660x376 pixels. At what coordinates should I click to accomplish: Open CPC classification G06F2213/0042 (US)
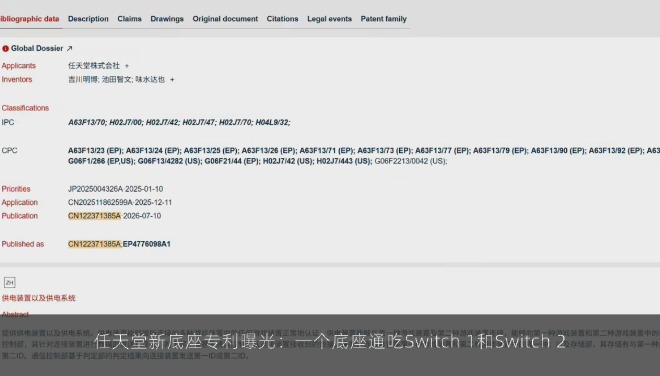pyautogui.click(x=411, y=161)
